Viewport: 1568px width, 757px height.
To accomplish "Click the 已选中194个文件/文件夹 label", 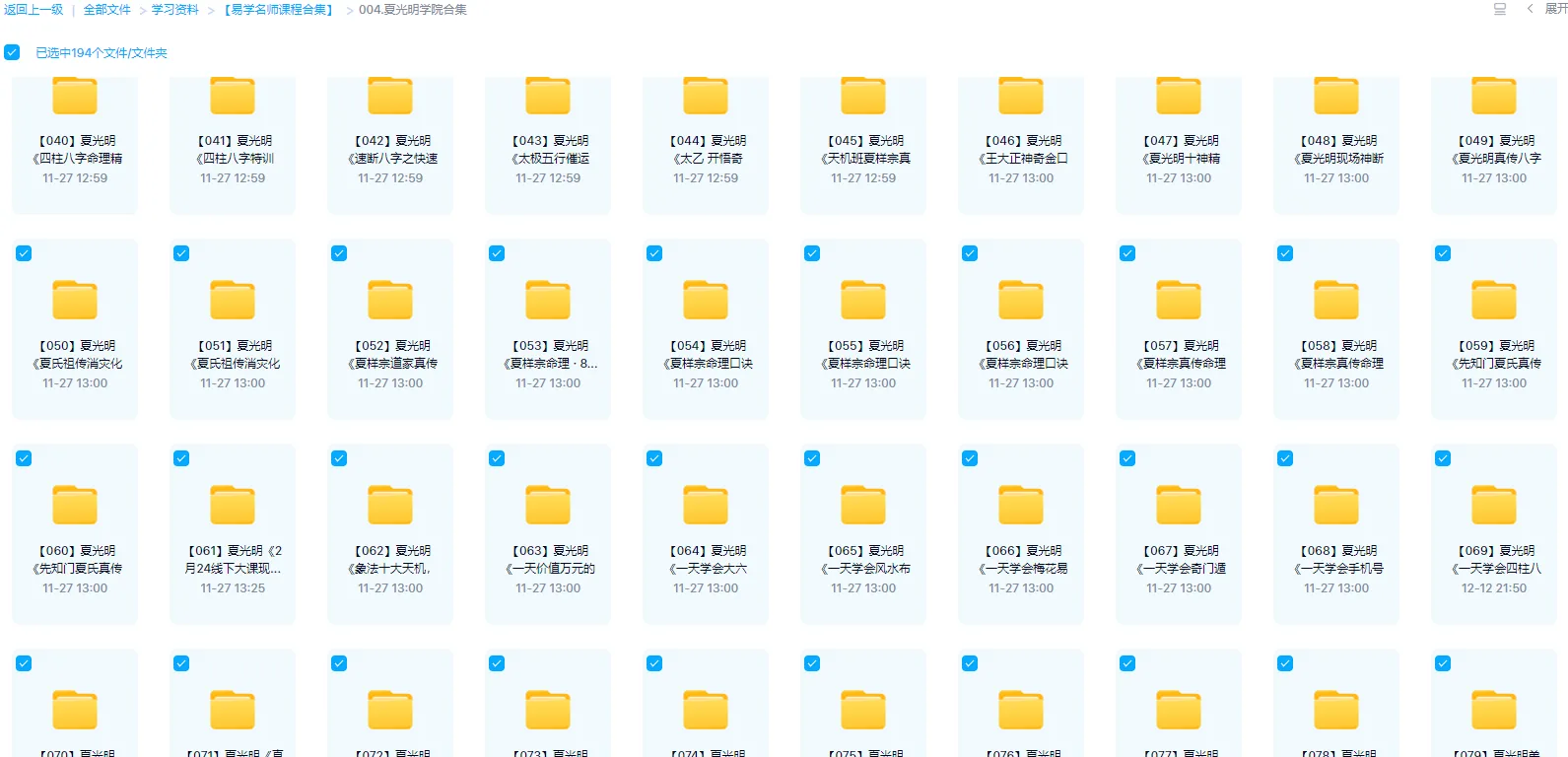I will 102,53.
